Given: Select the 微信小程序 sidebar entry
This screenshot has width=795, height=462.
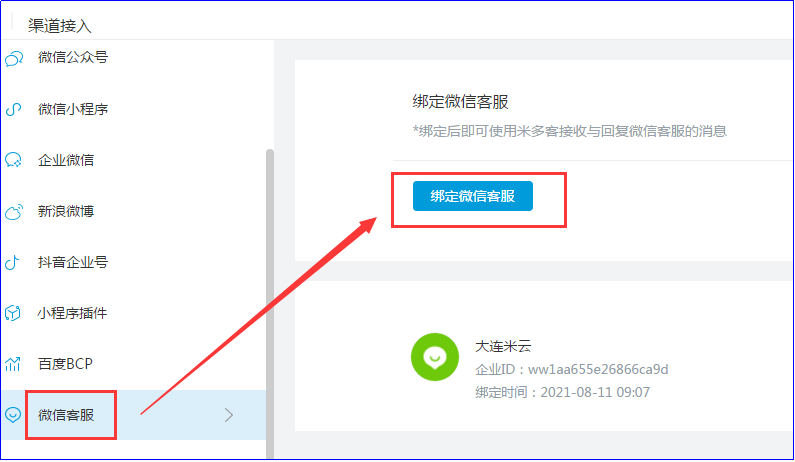Looking at the screenshot, I should (133, 109).
